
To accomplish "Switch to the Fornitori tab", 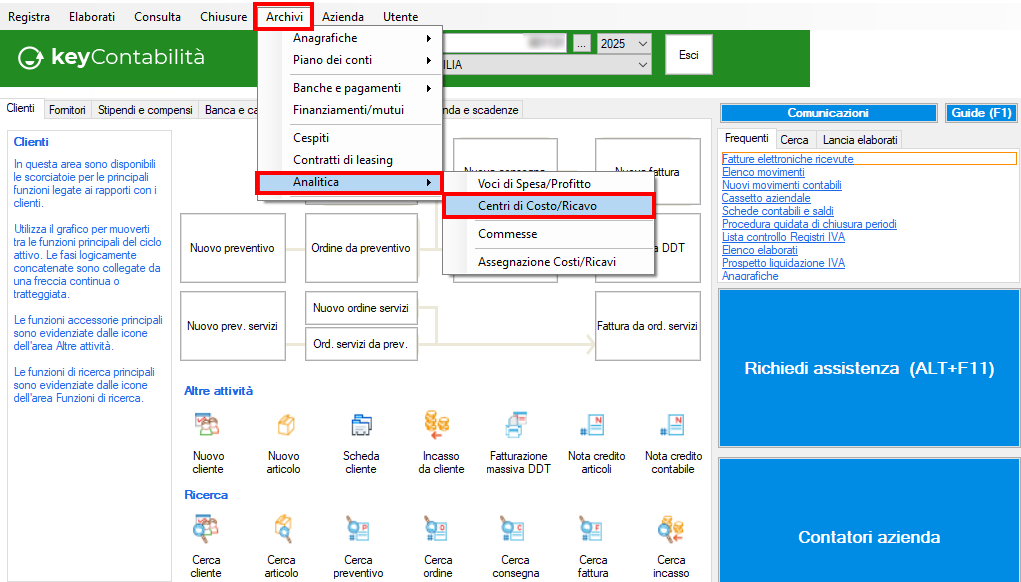I will point(67,110).
